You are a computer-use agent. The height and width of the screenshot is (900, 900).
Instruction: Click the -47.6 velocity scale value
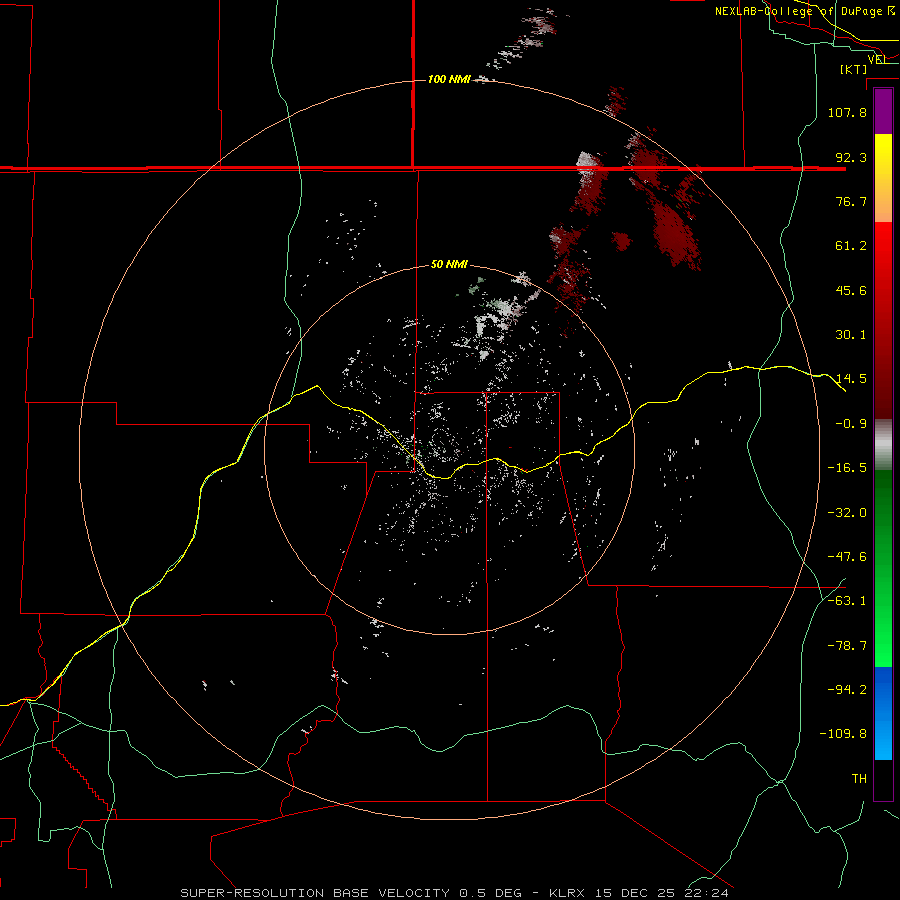[x=847, y=557]
